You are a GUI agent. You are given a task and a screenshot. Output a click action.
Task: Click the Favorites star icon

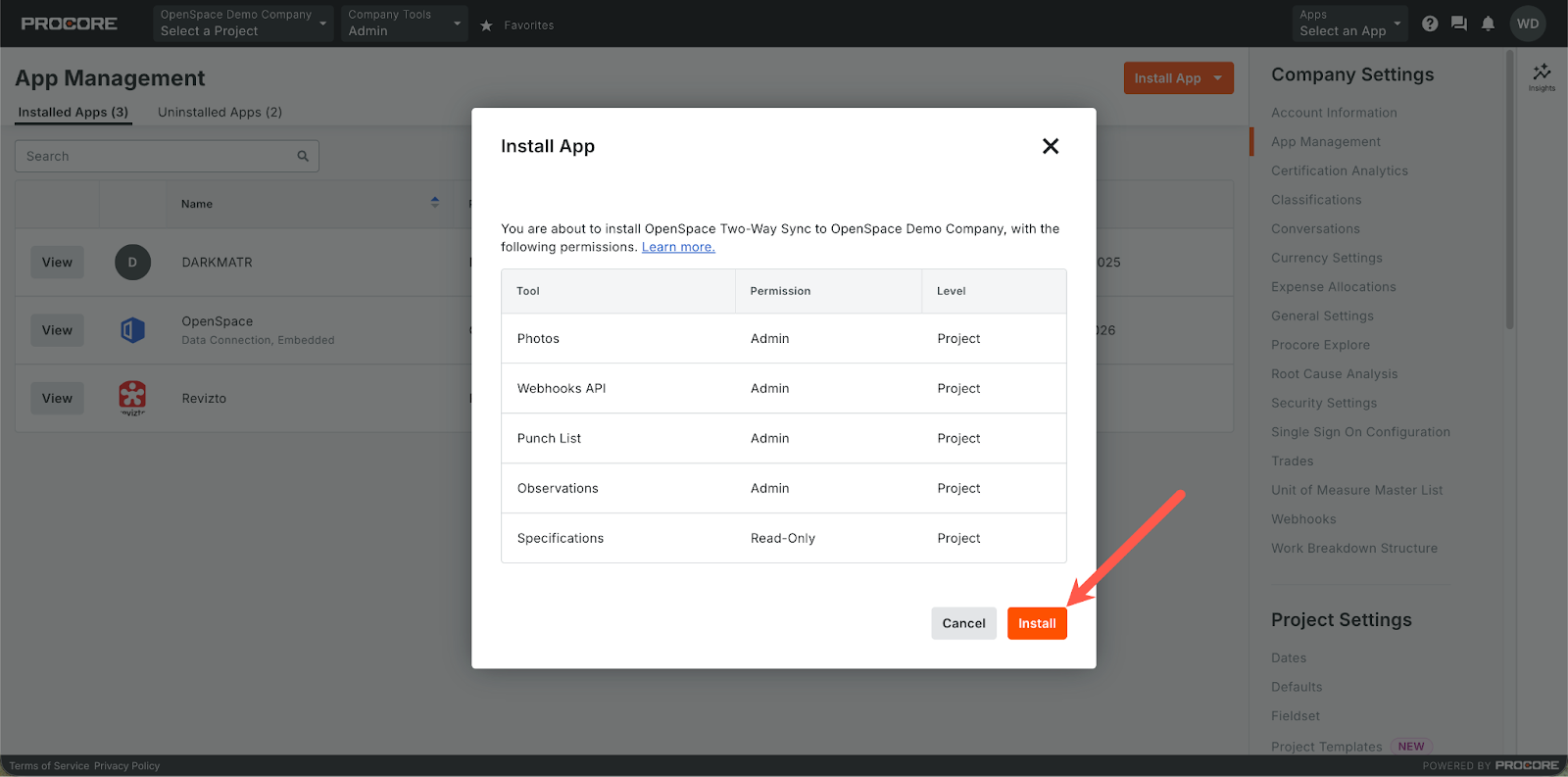[486, 25]
